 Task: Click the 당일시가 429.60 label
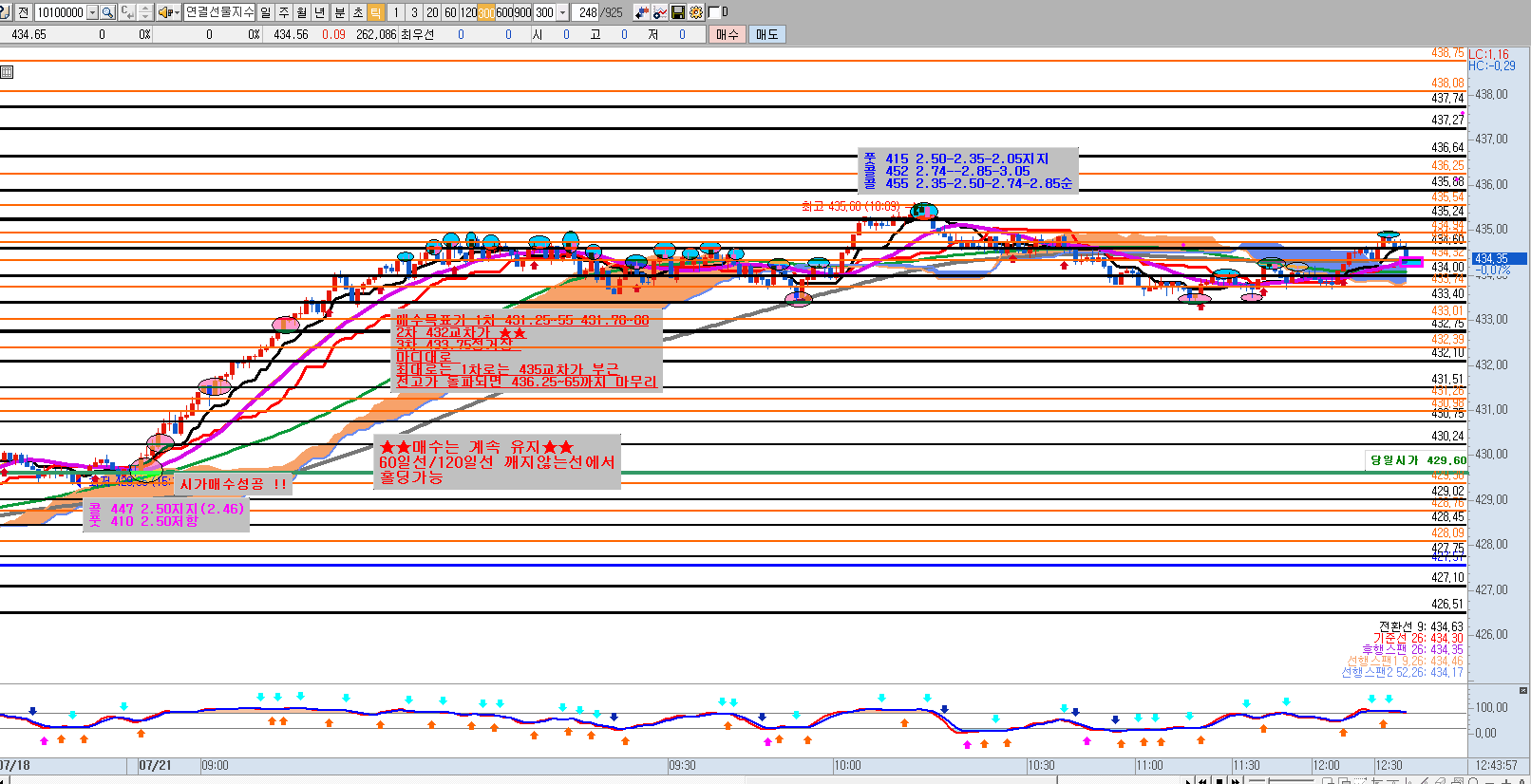1418,460
